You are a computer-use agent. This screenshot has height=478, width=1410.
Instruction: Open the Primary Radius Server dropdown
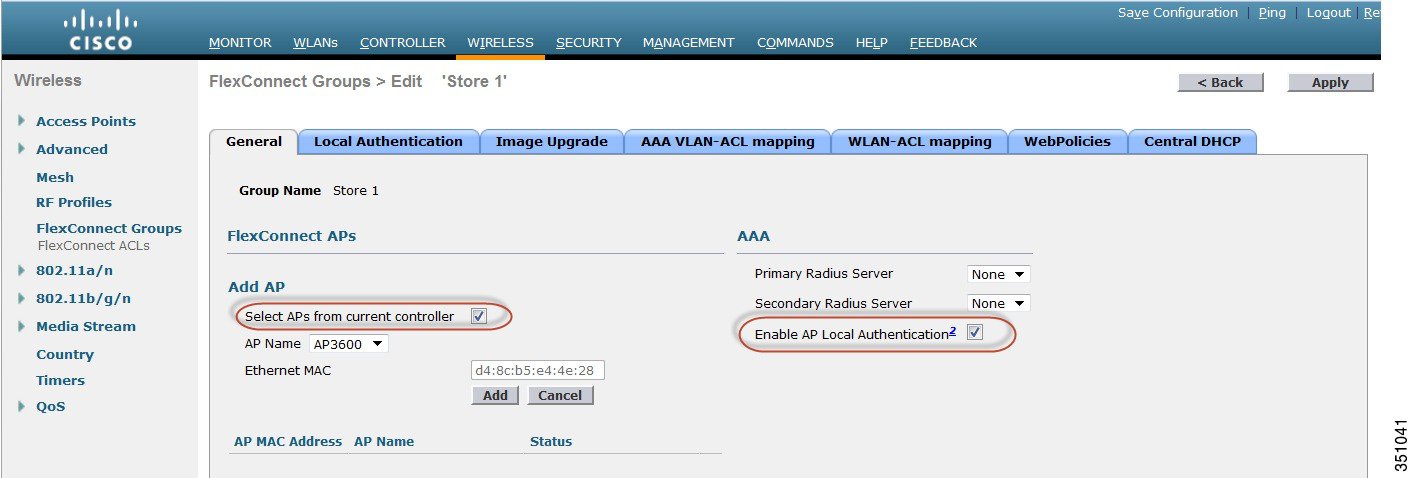(998, 274)
